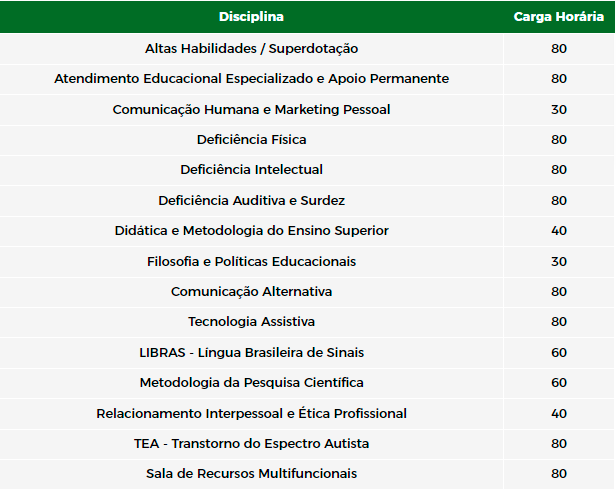Image resolution: width=616 pixels, height=490 pixels.
Task: Click the 40 hours value for Didática
Action: click(559, 231)
